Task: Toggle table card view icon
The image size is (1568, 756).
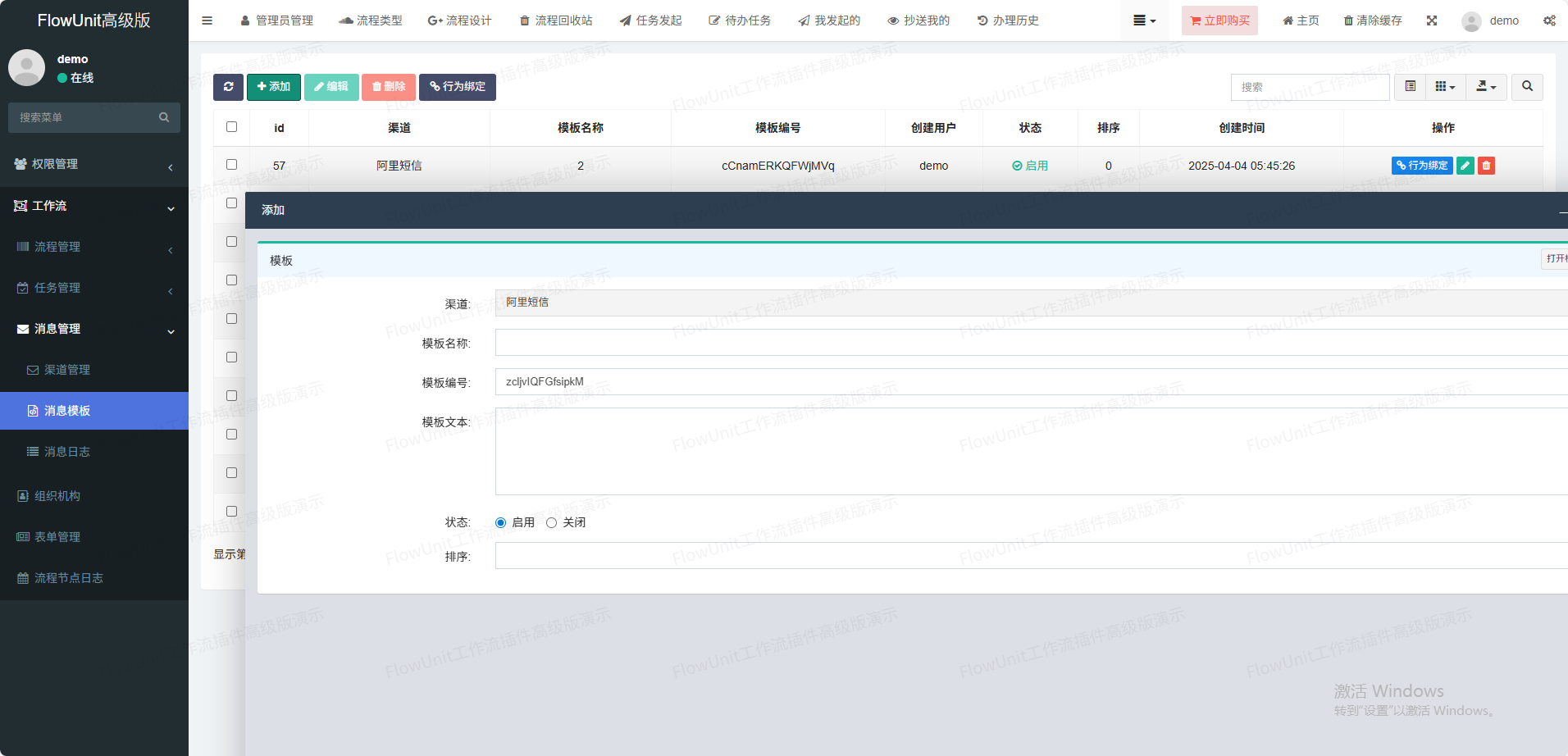Action: 1410,87
